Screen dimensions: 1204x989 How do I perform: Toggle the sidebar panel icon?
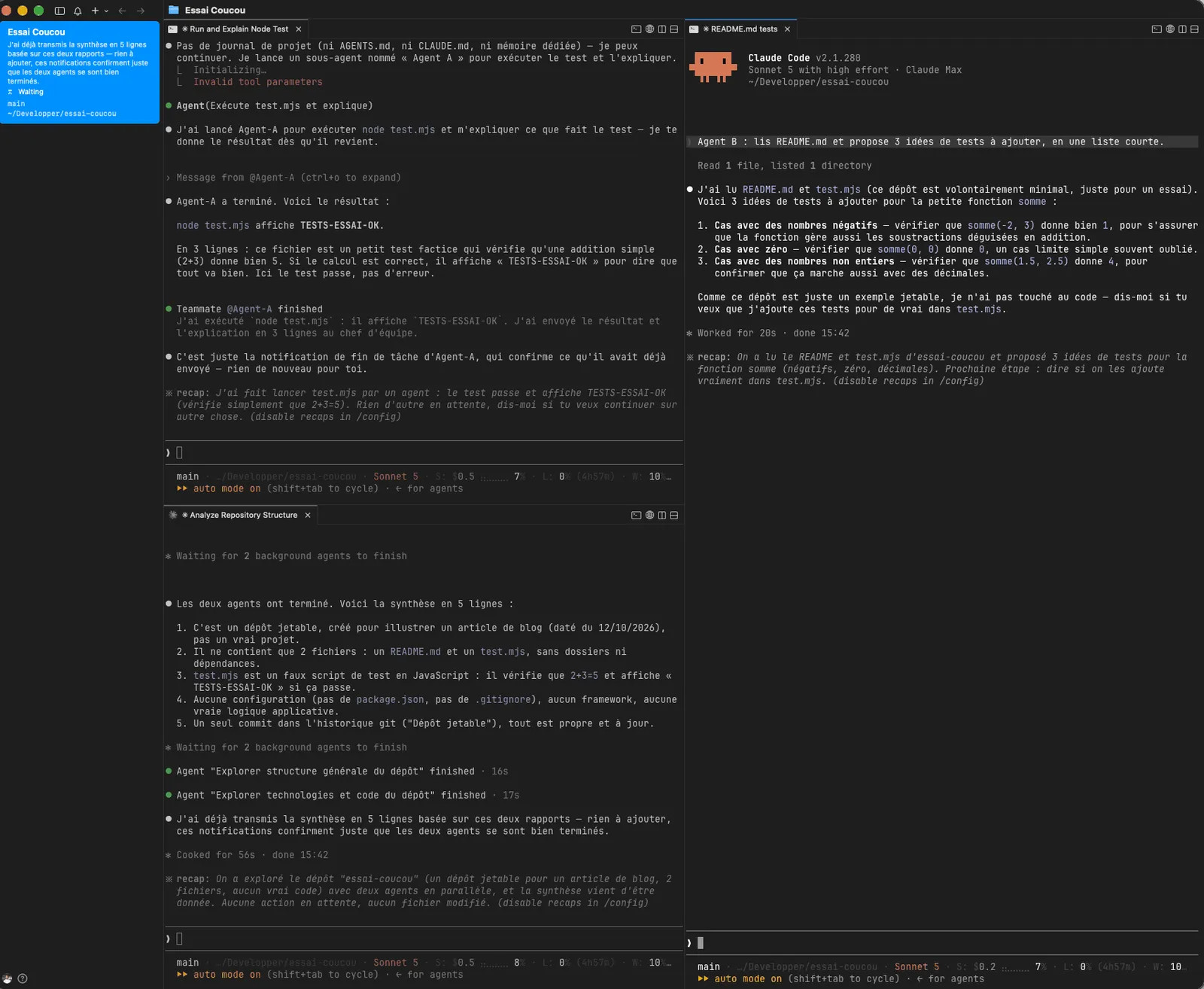click(x=59, y=11)
